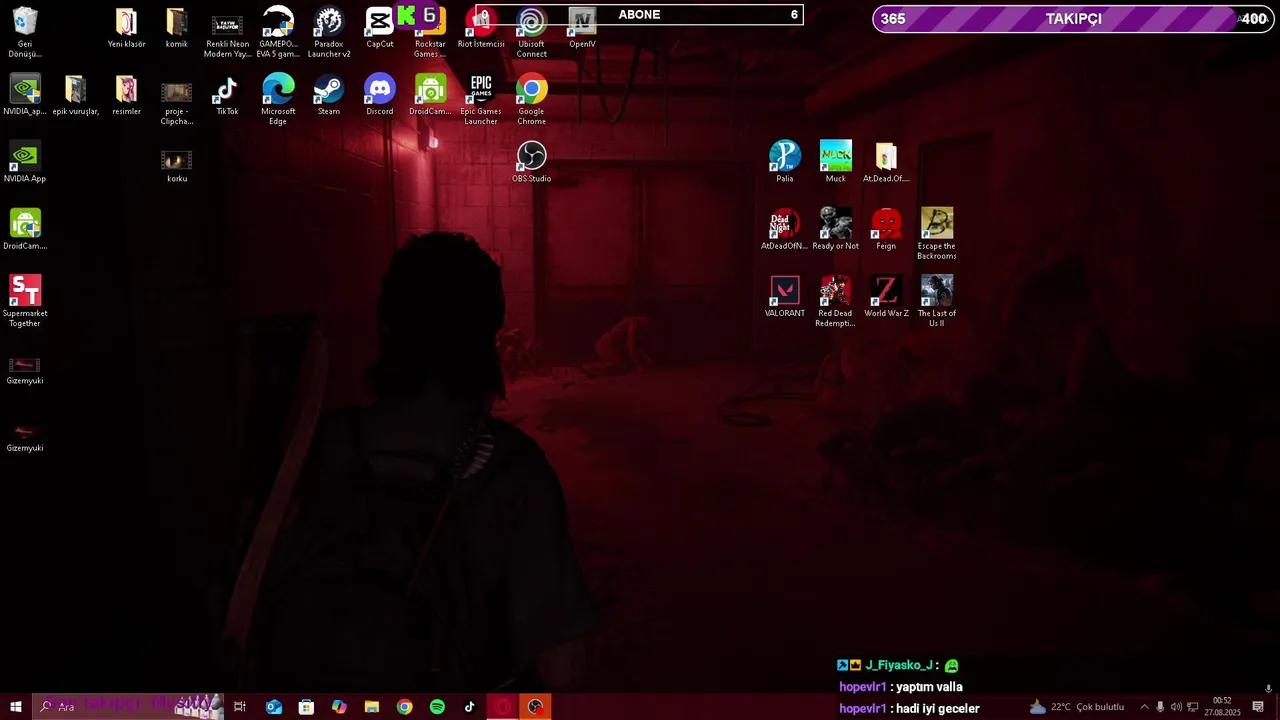
Task: Open Outlook from the taskbar
Action: (273, 707)
